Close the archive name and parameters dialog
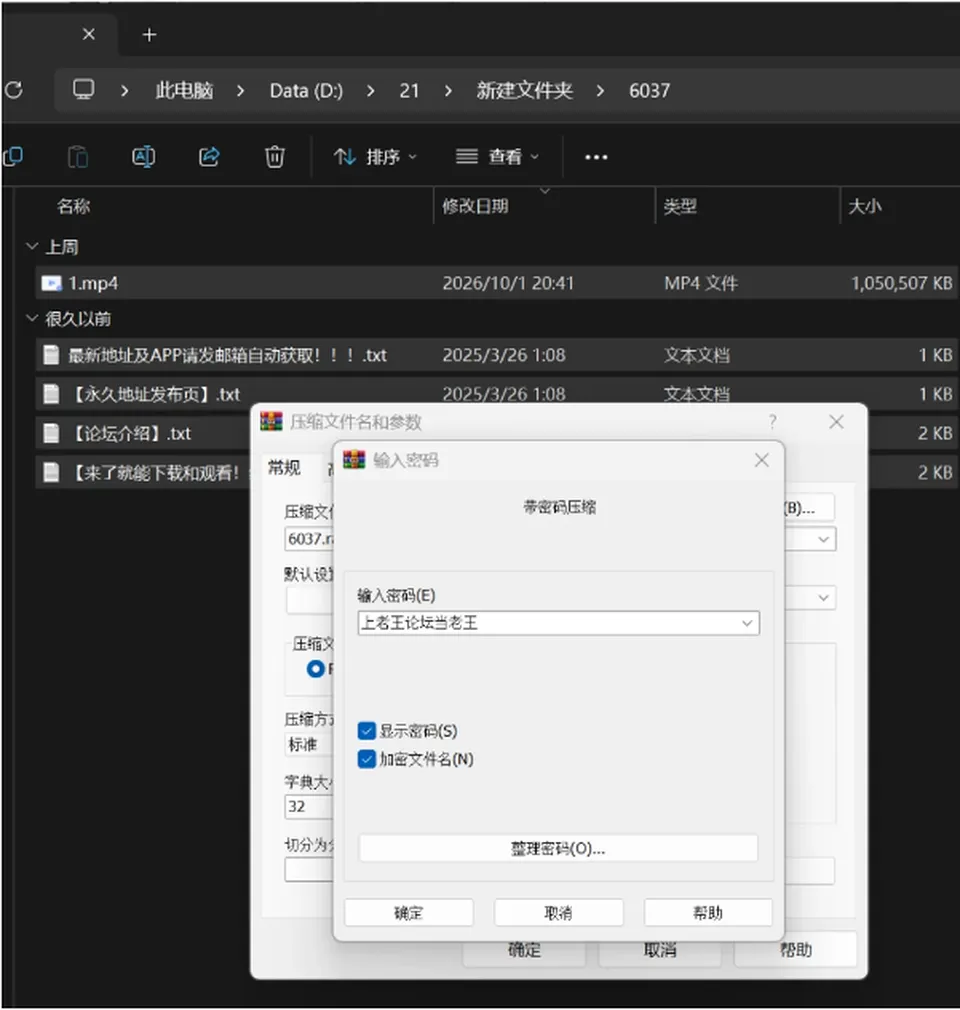 [x=836, y=422]
